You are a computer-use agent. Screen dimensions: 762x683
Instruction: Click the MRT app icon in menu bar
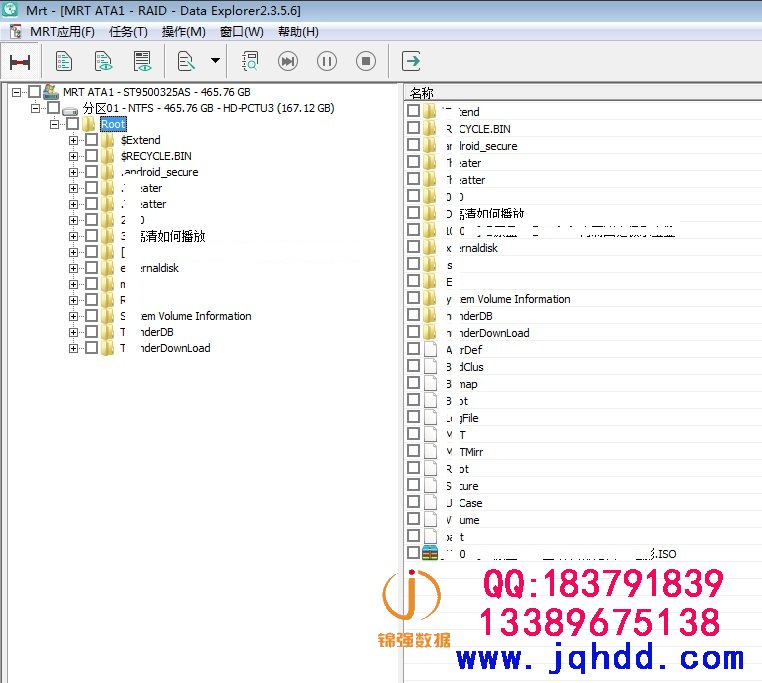[16, 32]
